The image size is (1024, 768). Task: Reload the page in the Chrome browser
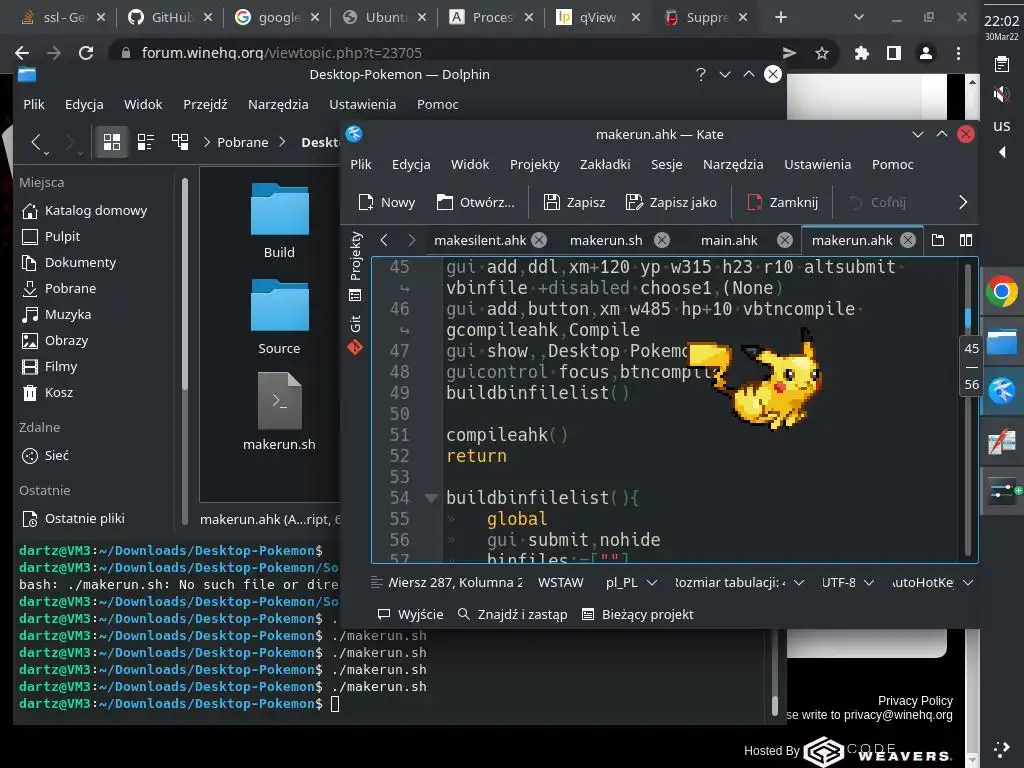[86, 53]
